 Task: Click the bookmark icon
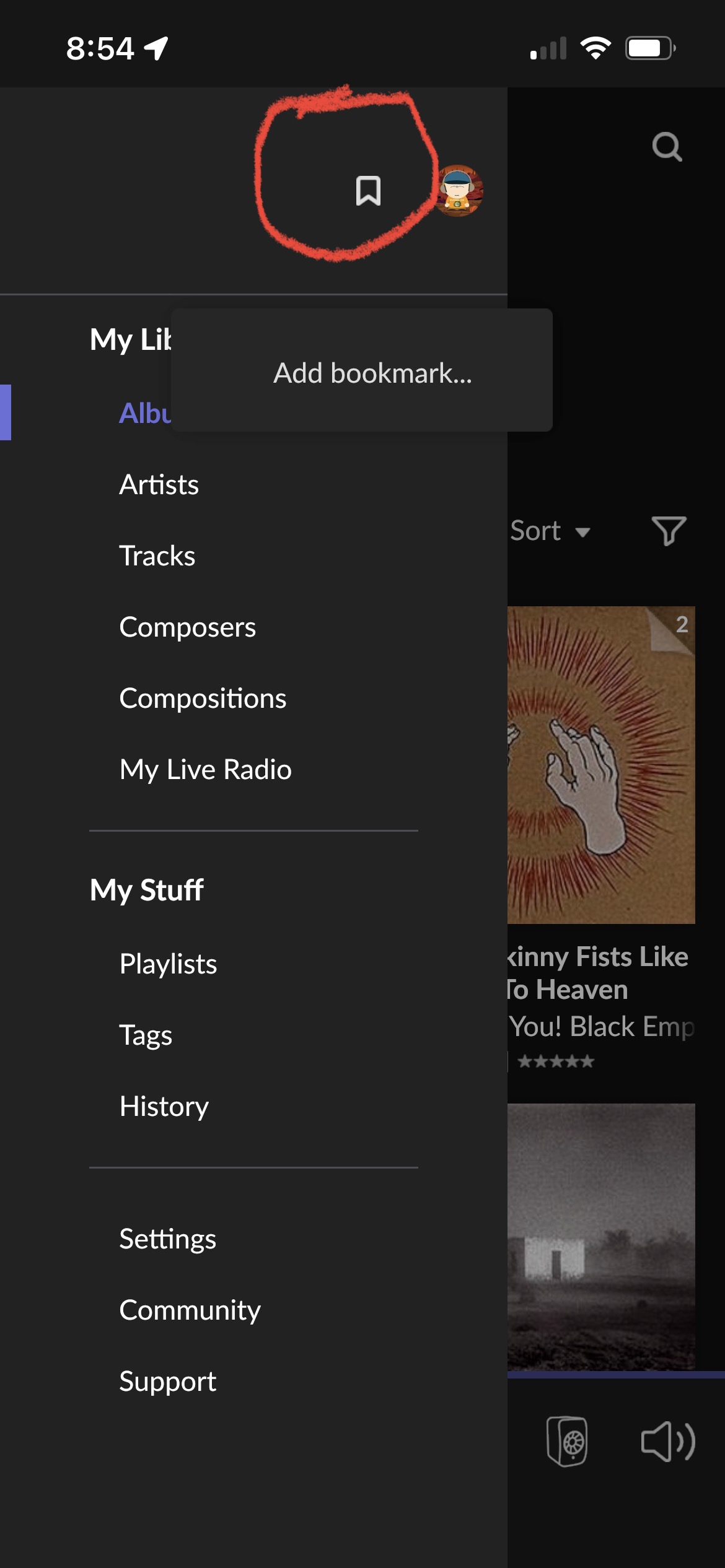(368, 191)
